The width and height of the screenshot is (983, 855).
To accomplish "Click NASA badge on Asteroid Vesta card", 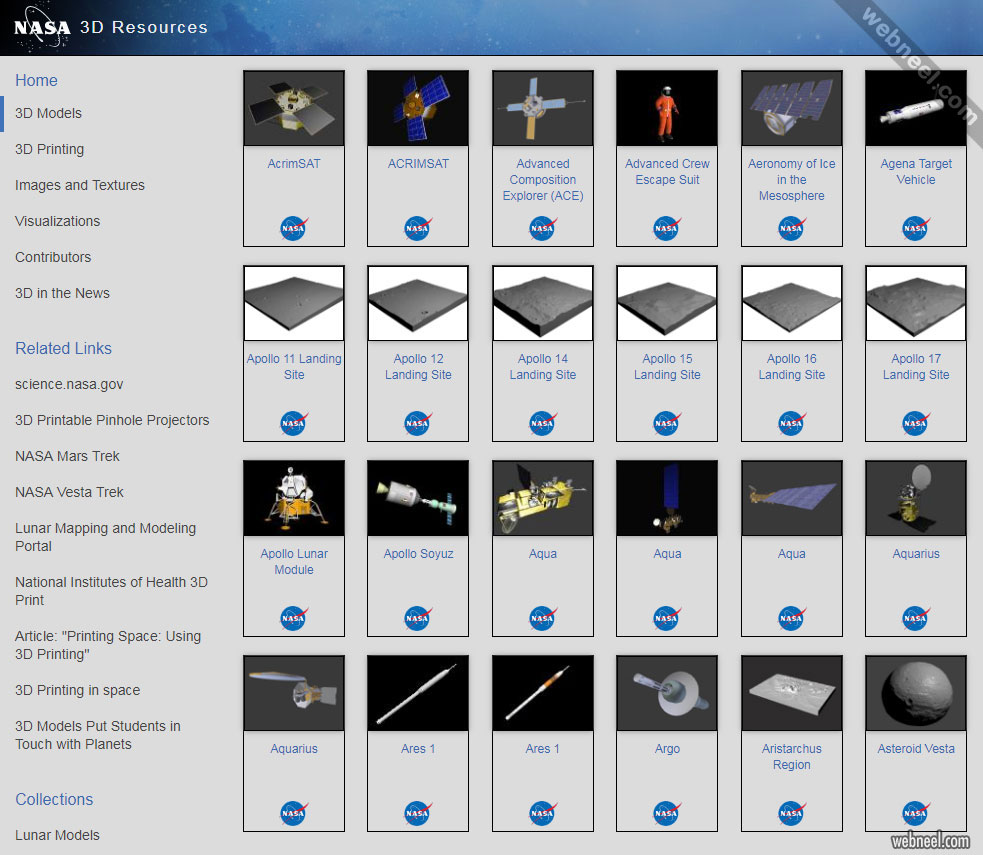I will pyautogui.click(x=915, y=813).
